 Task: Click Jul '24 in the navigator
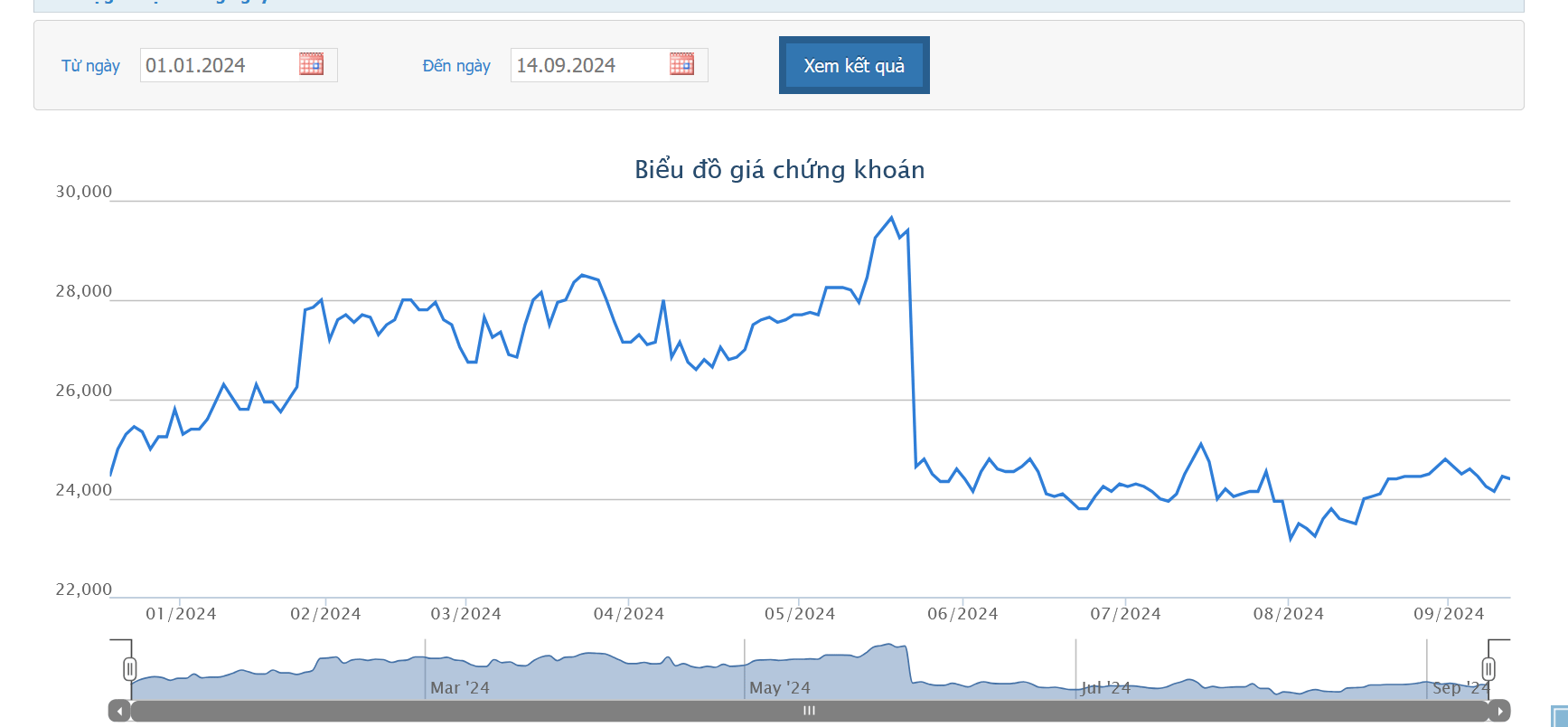click(x=1106, y=688)
